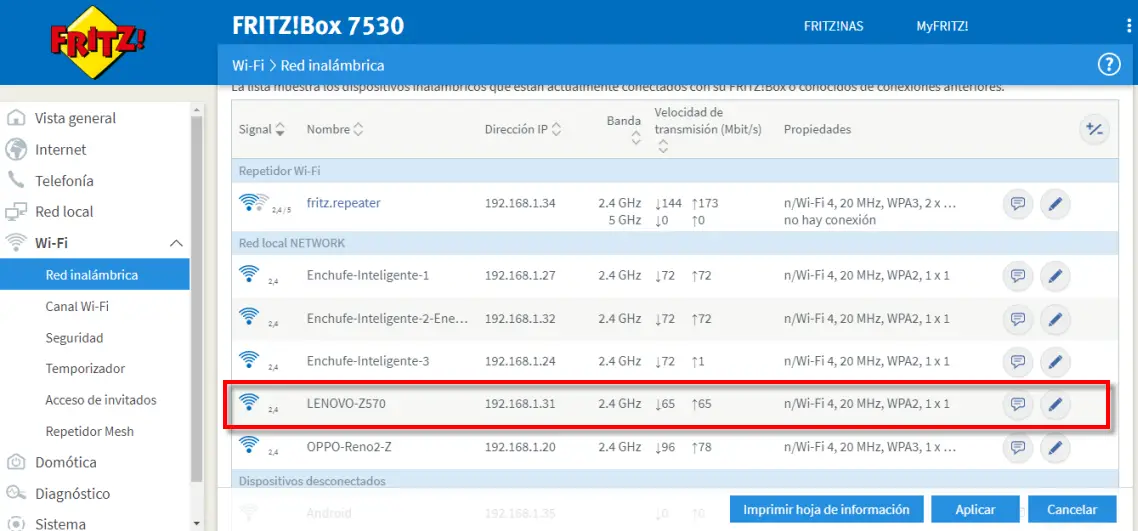Screen dimensions: 1138x531
Task: Open the fritz.repeater device link
Action: pyautogui.click(x=343, y=203)
